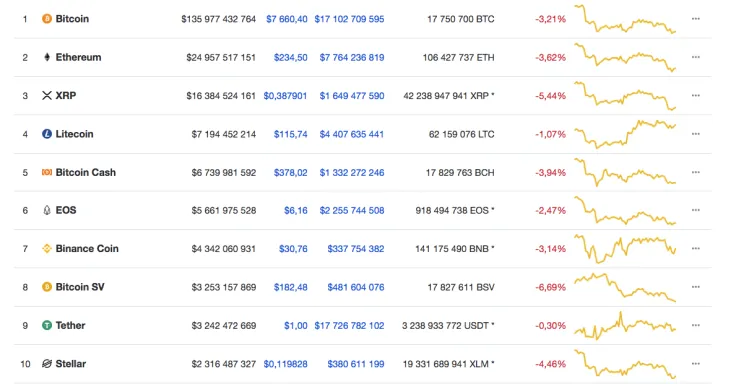Click the Tether green logo icon
Image resolution: width=736 pixels, height=384 pixels.
click(47, 325)
